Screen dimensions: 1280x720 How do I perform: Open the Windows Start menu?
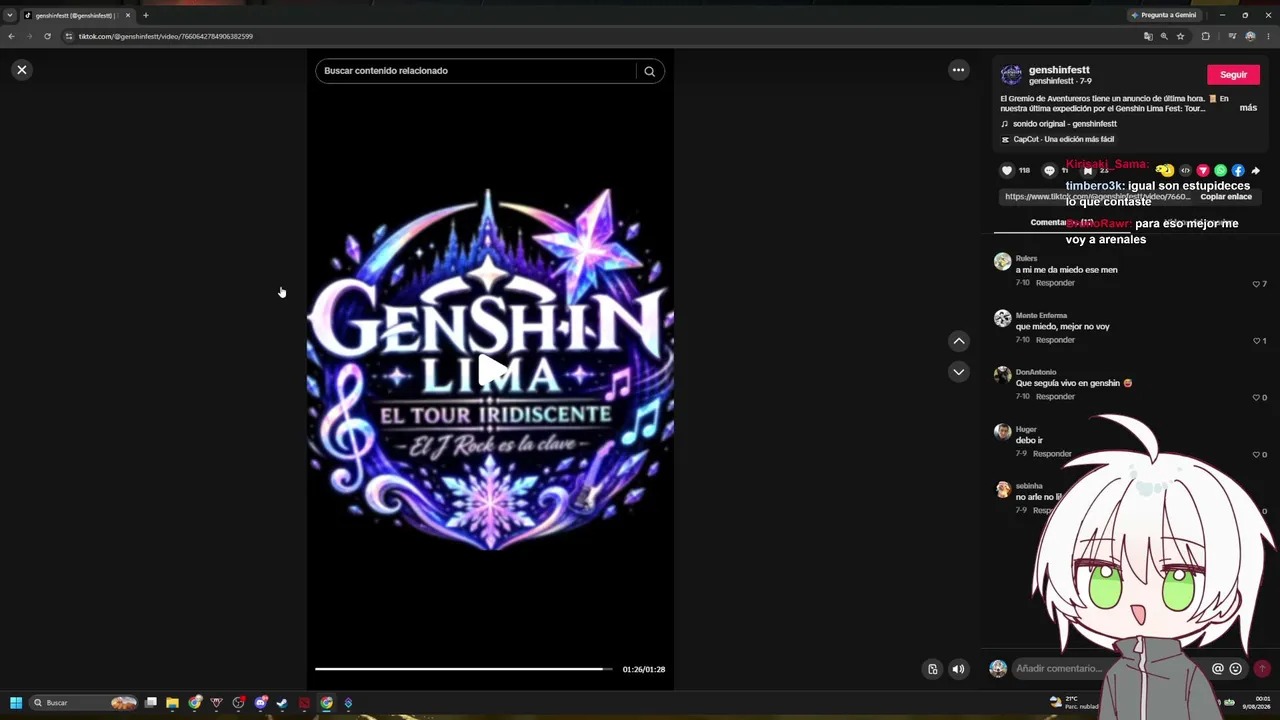tap(16, 703)
